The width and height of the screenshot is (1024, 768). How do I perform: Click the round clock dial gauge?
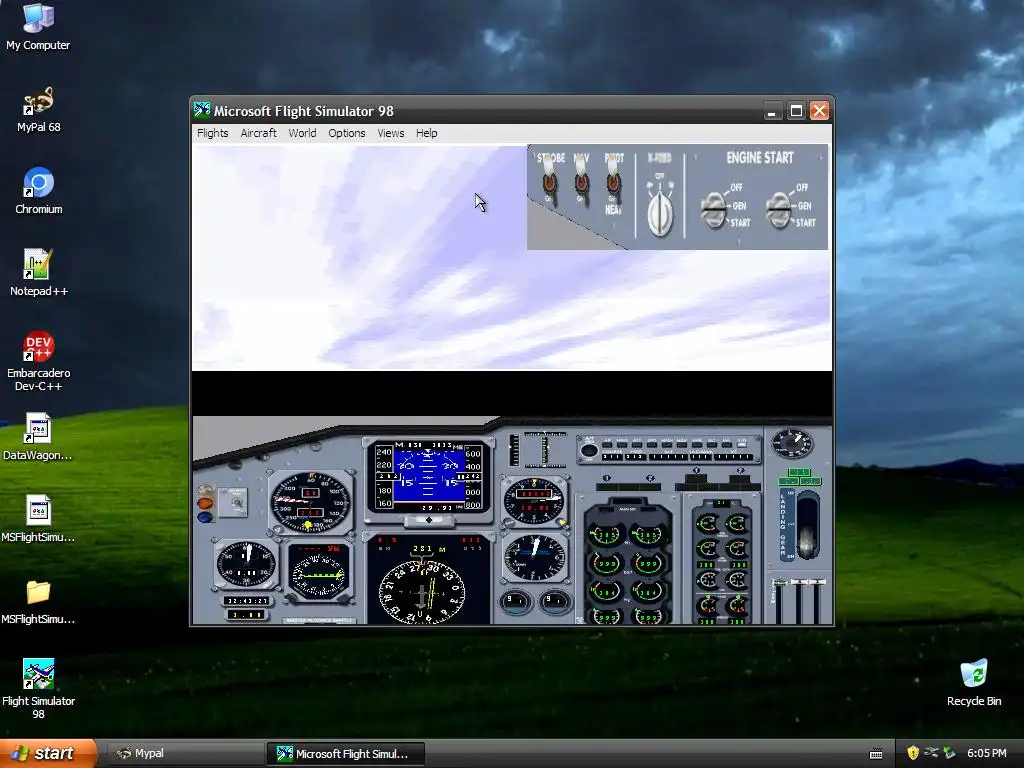(246, 564)
